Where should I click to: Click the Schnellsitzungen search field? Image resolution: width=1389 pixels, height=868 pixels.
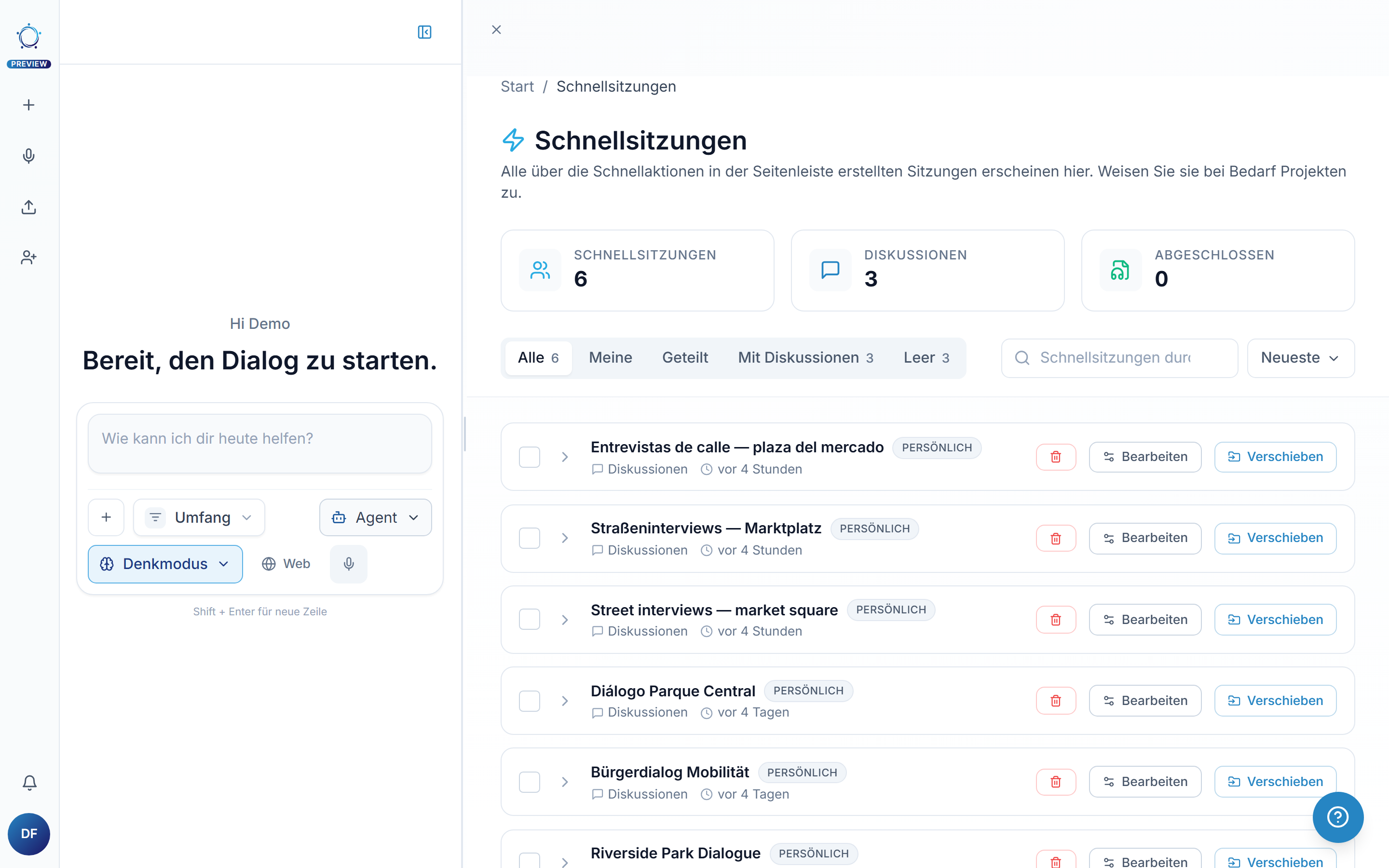click(x=1119, y=358)
